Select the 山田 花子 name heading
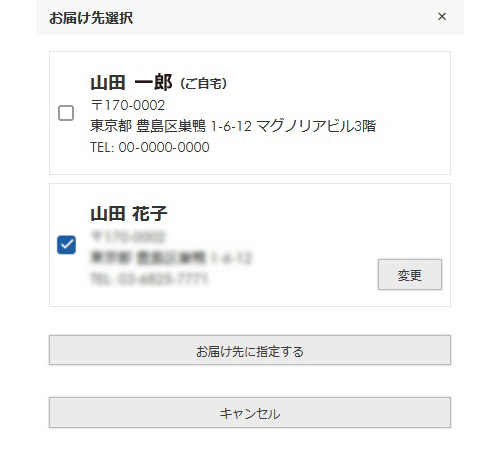This screenshot has width=500, height=453. (129, 214)
